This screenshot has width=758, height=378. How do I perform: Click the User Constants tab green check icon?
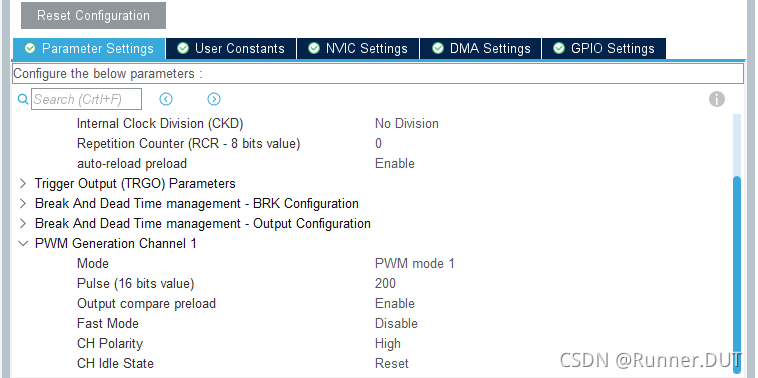[x=183, y=48]
